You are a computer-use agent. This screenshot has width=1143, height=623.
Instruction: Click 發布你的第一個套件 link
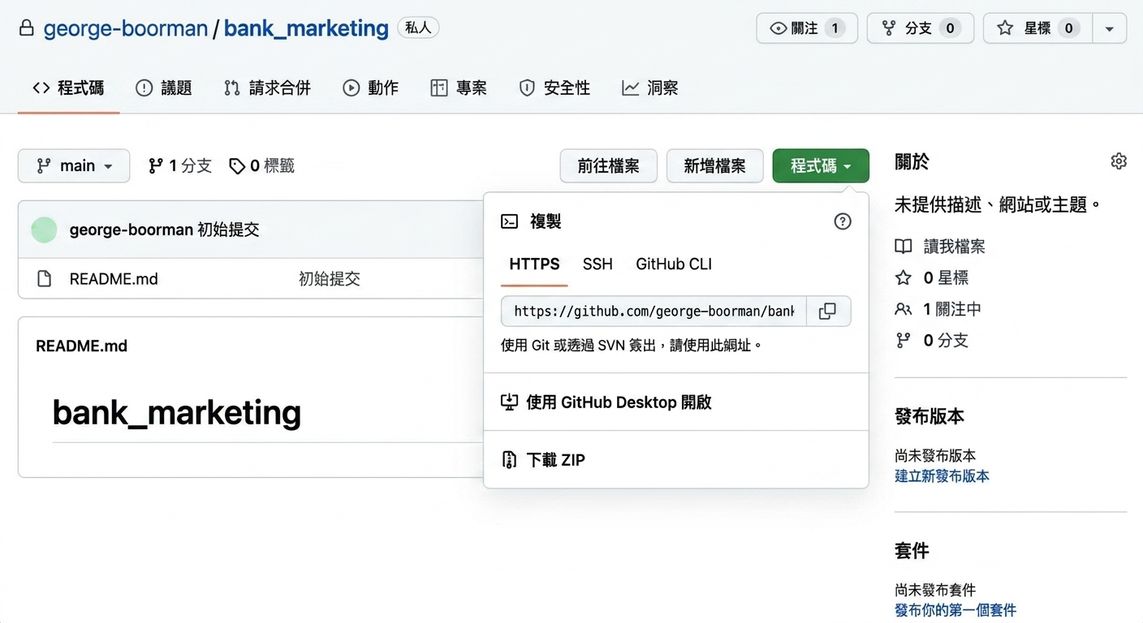pyautogui.click(x=955, y=610)
